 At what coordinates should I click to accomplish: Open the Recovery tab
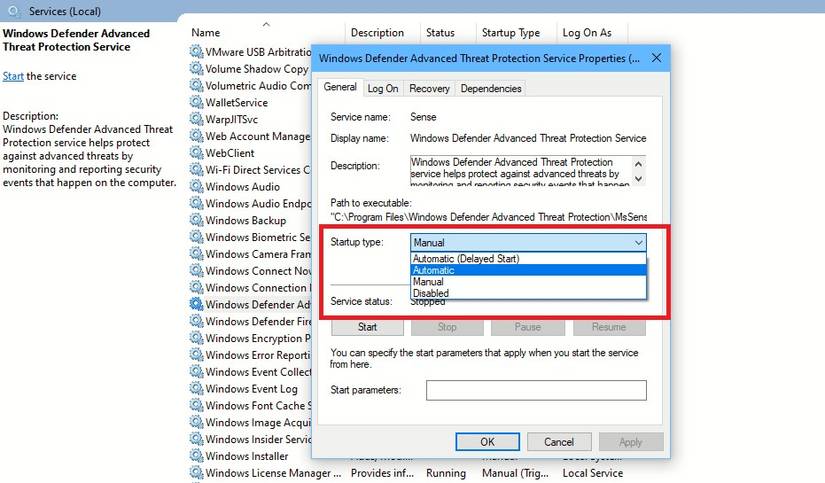[x=429, y=88]
